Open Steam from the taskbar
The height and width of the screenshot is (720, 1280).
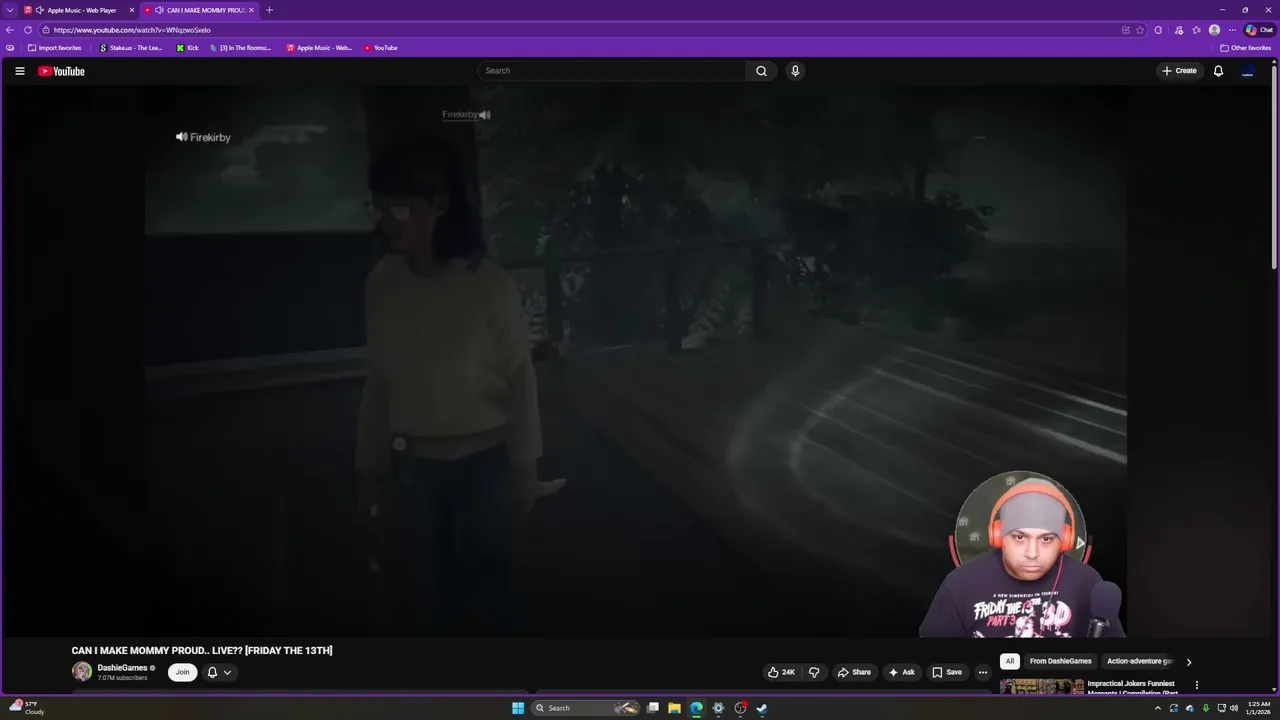point(762,708)
